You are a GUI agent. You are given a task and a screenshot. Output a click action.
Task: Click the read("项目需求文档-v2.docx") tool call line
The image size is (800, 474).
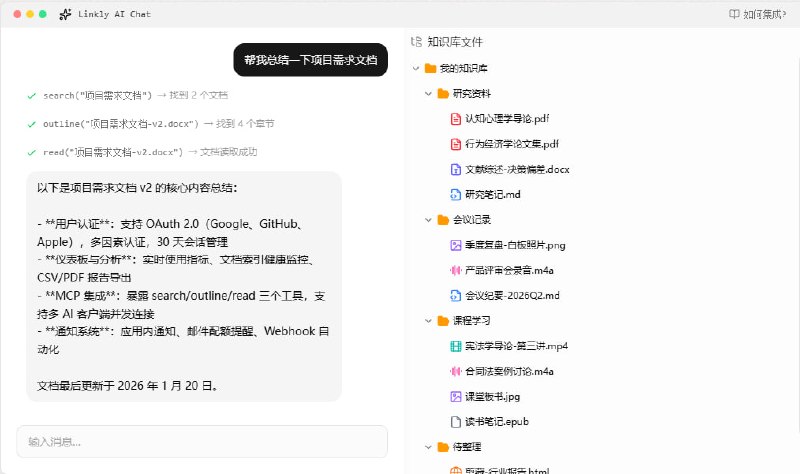[150, 152]
